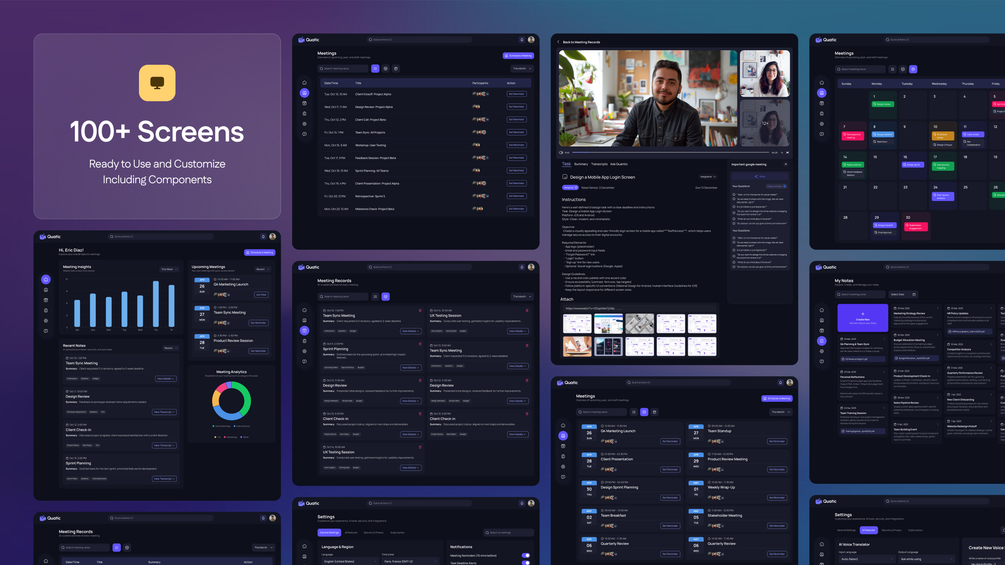Open Assignee dropdown beside Design a Mobile App title
Screen dimensions: 1005x565
708,177
